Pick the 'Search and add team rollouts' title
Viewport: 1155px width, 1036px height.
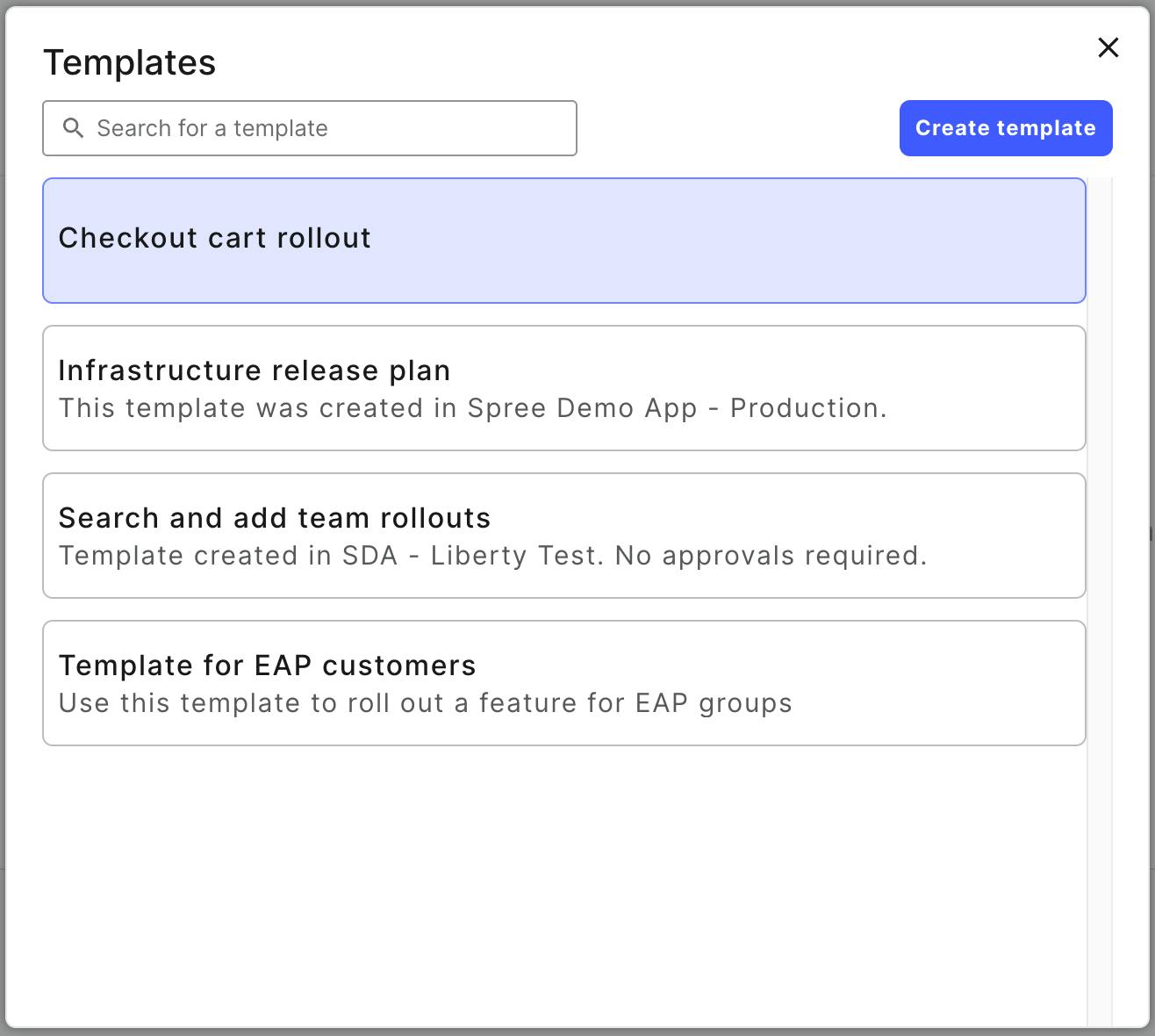274,518
